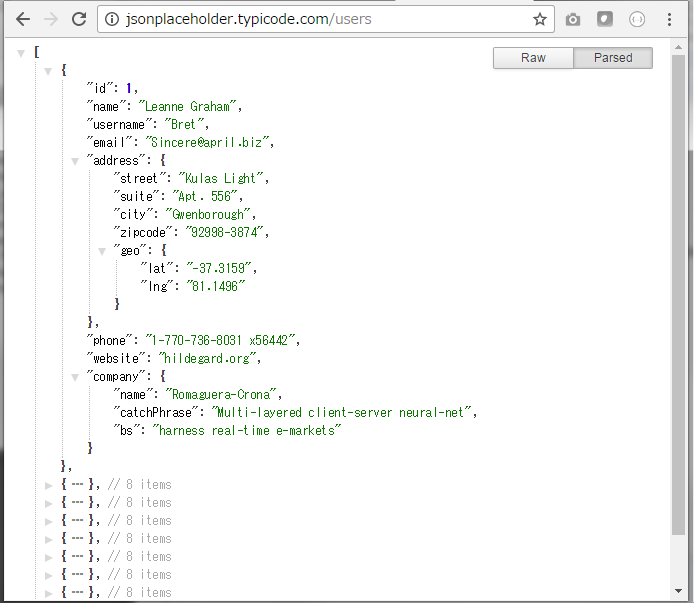The height and width of the screenshot is (603, 694).
Task: Expand the fourth collapsed 8 items object
Action: tap(48, 539)
